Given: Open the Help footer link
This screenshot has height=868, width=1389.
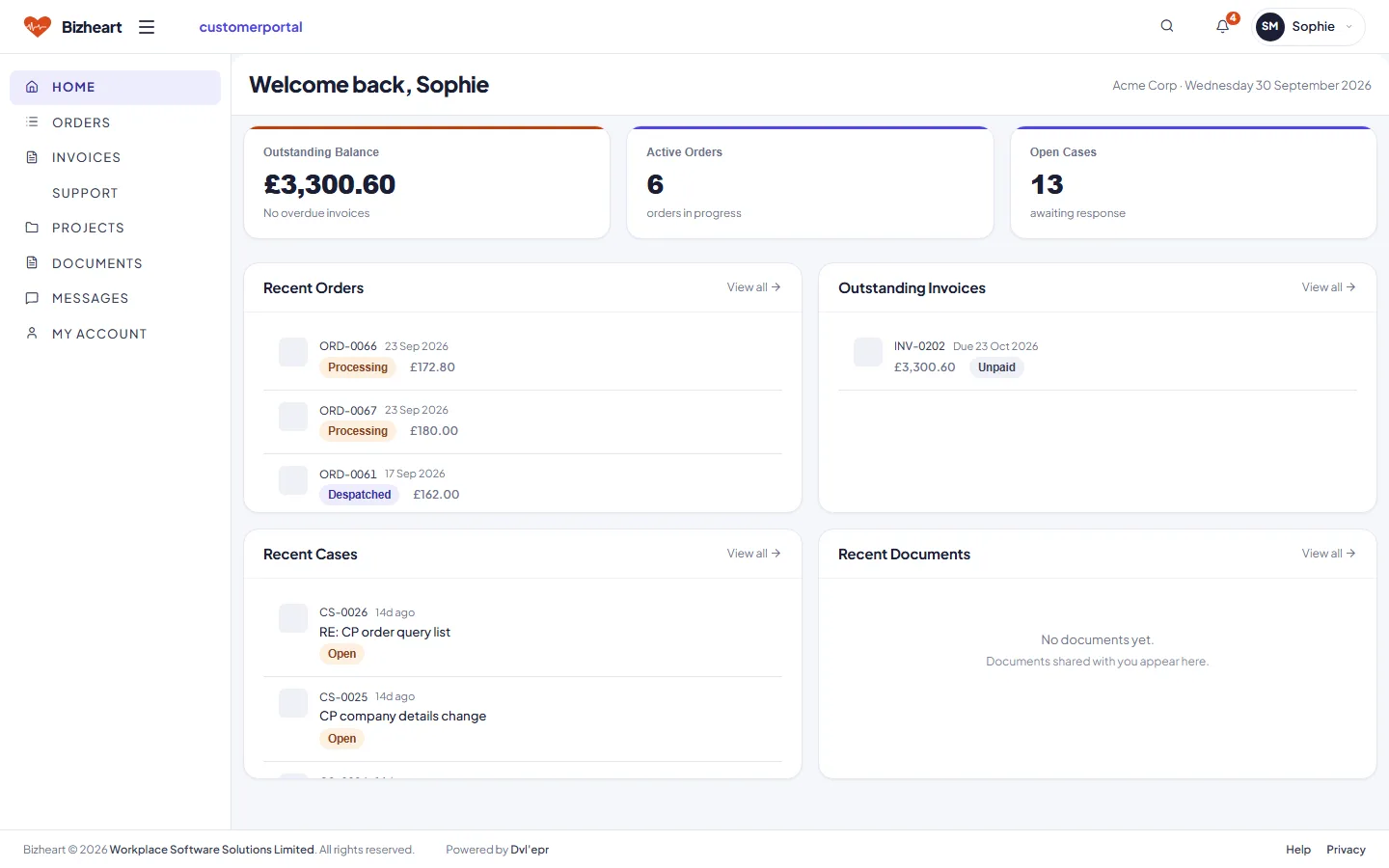Looking at the screenshot, I should pos(1298,850).
